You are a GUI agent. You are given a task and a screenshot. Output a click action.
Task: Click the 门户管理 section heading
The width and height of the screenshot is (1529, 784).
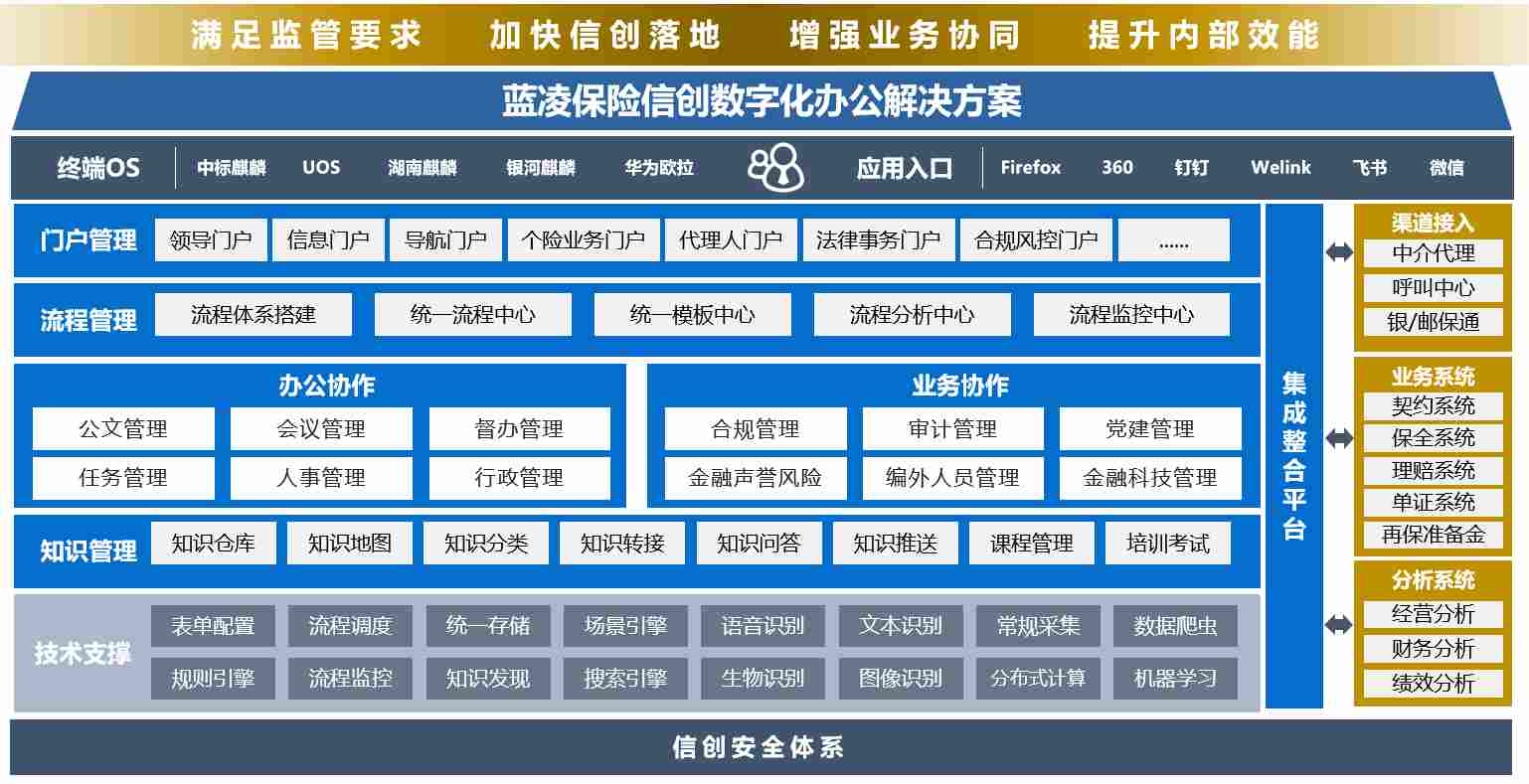tap(88, 240)
